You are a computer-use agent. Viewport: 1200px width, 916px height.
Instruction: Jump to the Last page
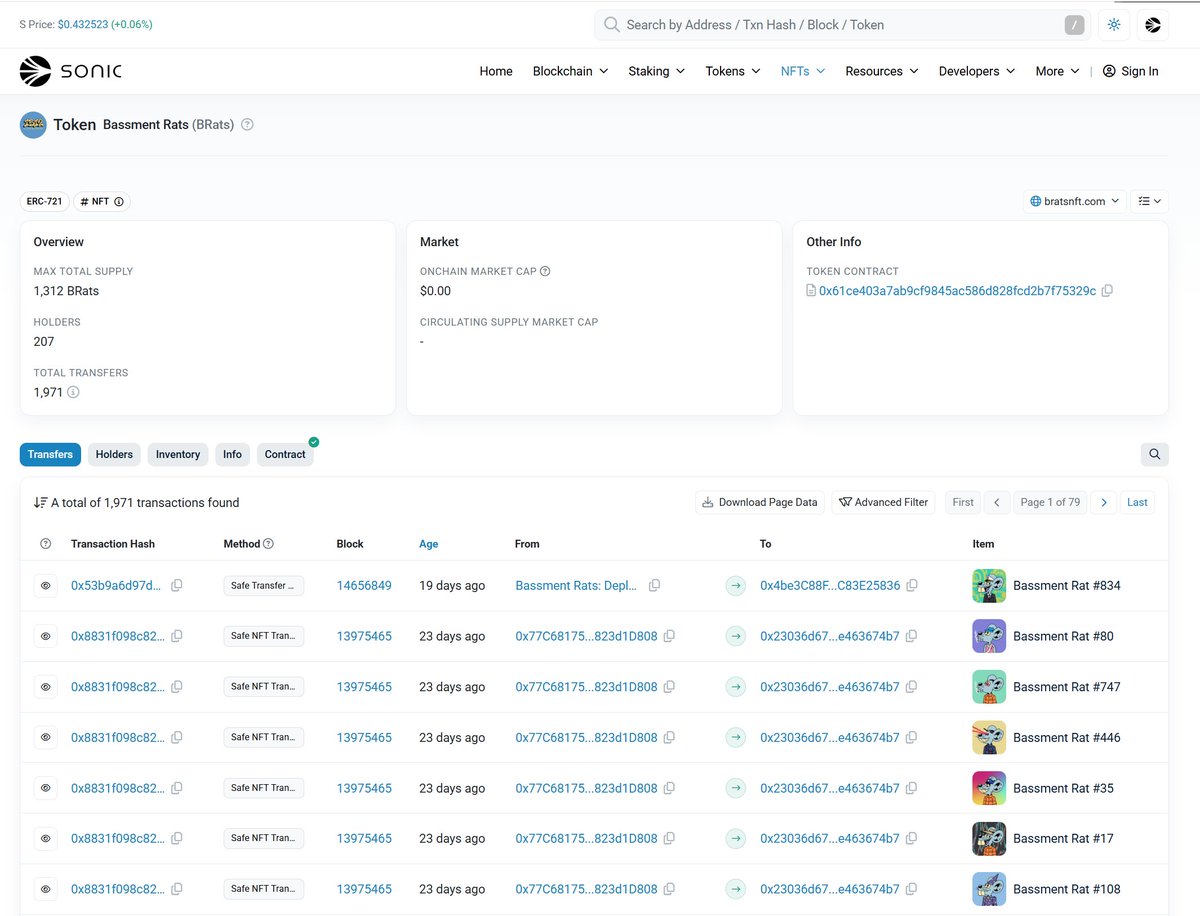[1137, 502]
